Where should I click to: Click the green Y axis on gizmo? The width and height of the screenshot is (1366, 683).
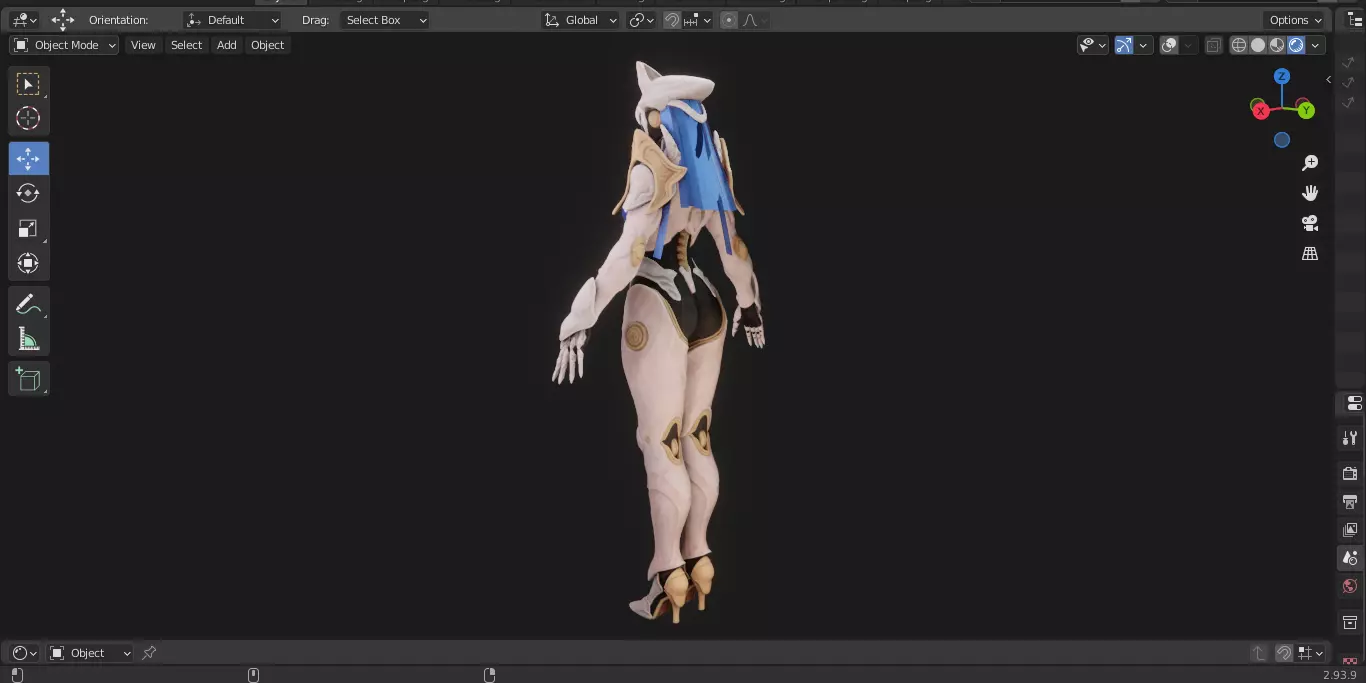1306,111
